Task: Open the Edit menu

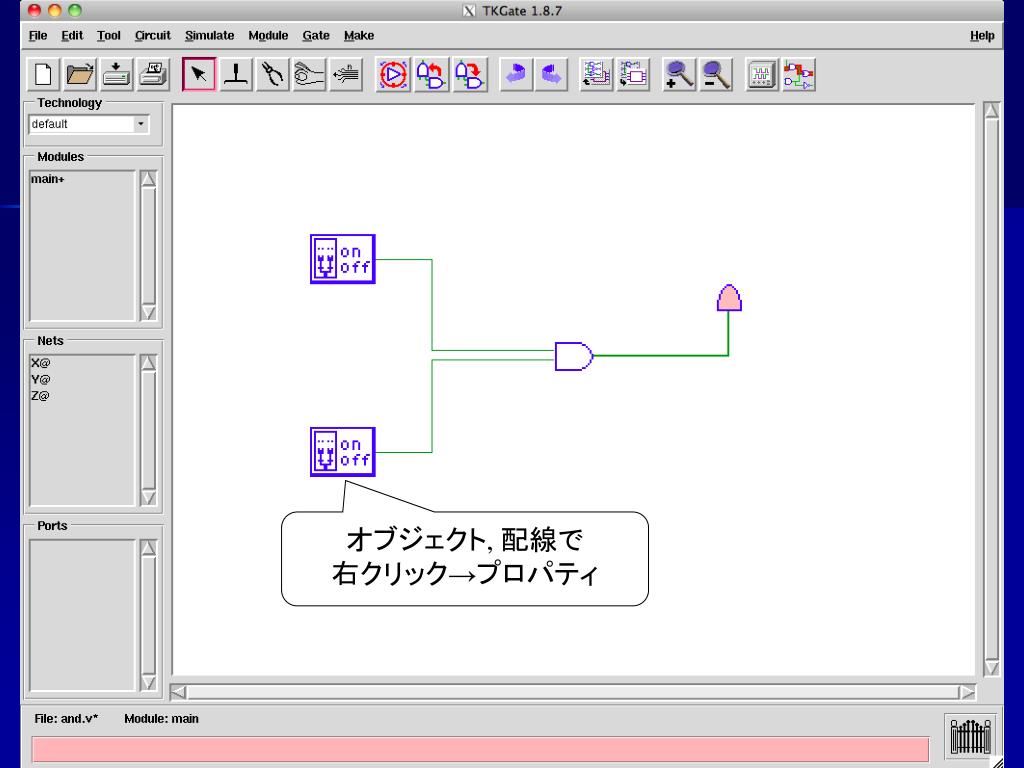Action: [x=72, y=35]
